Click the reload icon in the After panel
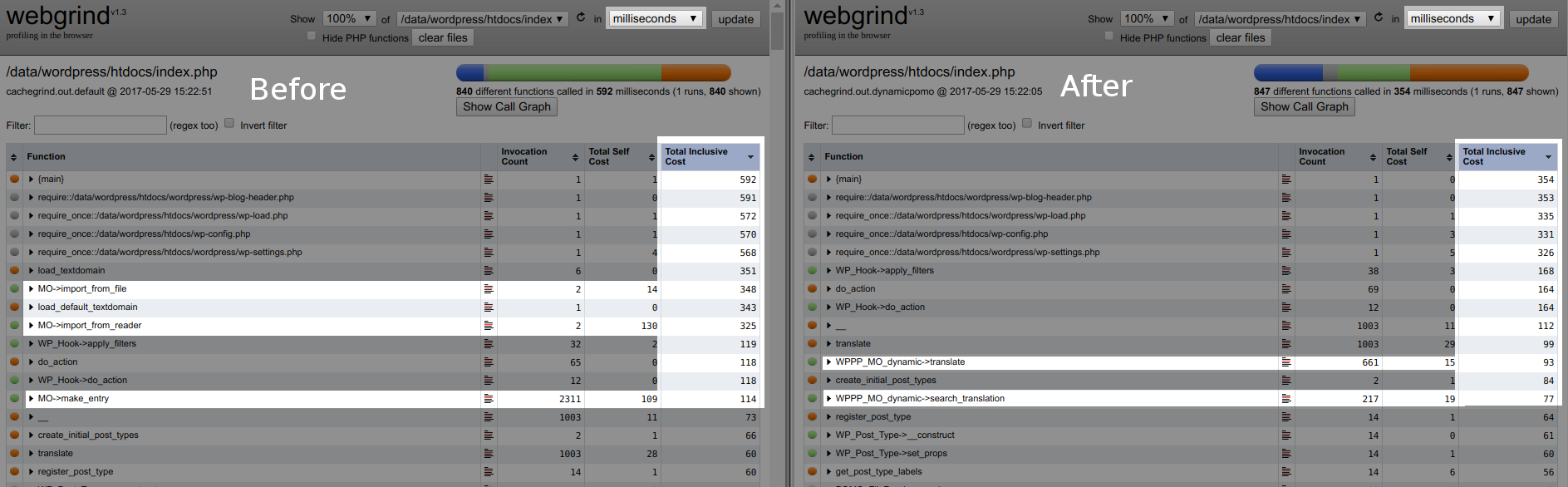Screen dimensions: 1568x487 [x=1379, y=17]
